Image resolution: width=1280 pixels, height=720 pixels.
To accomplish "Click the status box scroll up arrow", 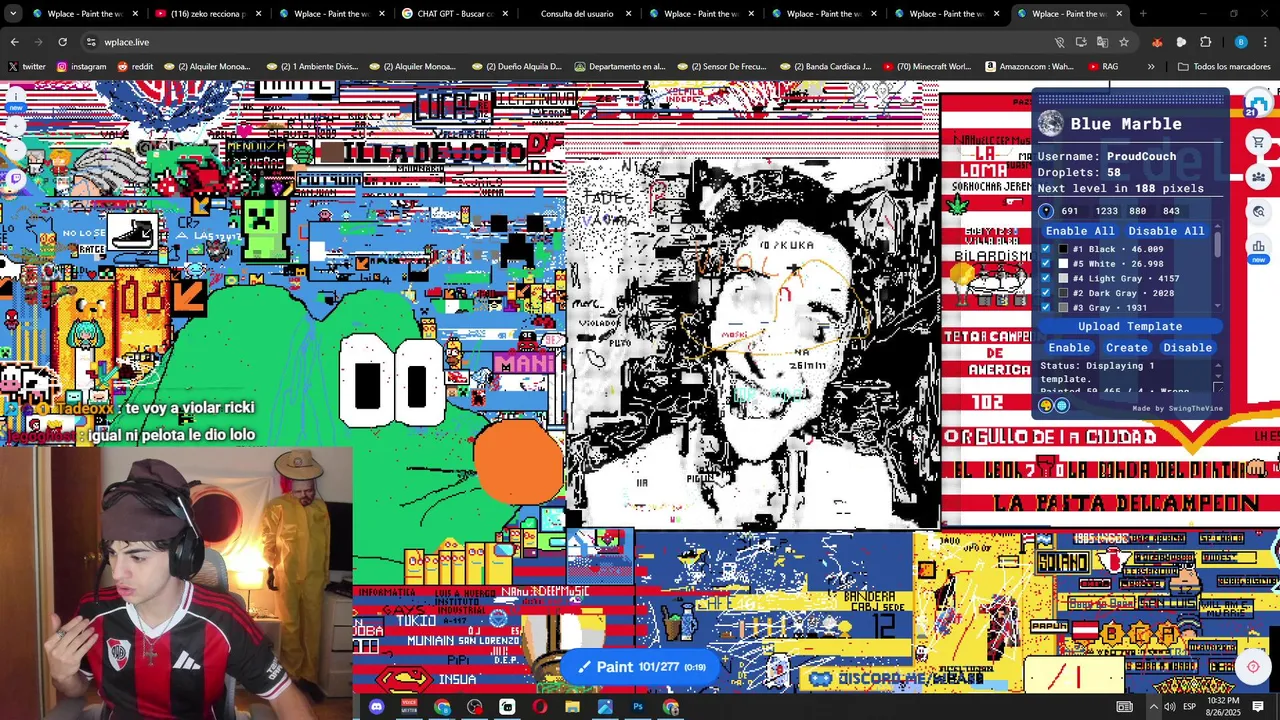I will pos(1217,365).
